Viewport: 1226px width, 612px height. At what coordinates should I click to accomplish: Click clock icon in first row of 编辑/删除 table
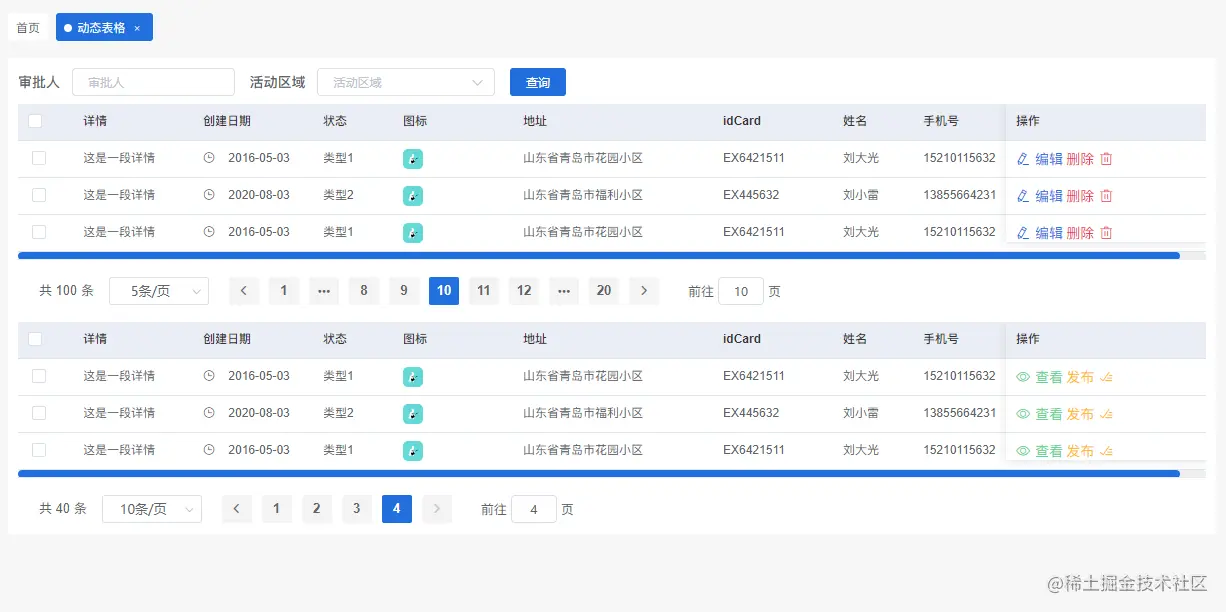pyautogui.click(x=209, y=158)
